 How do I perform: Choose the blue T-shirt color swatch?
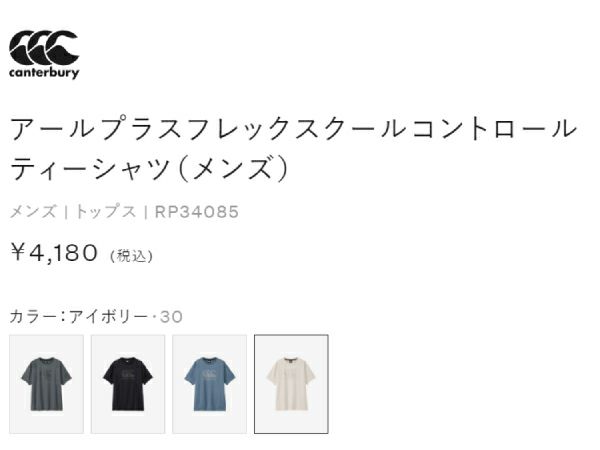point(209,384)
